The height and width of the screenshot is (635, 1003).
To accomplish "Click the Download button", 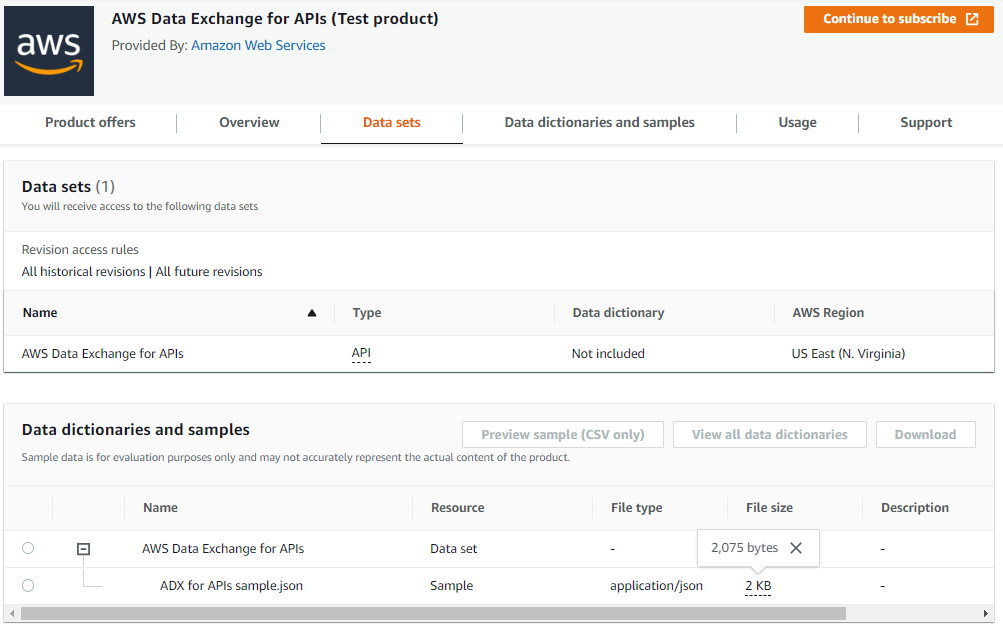I will point(925,434).
